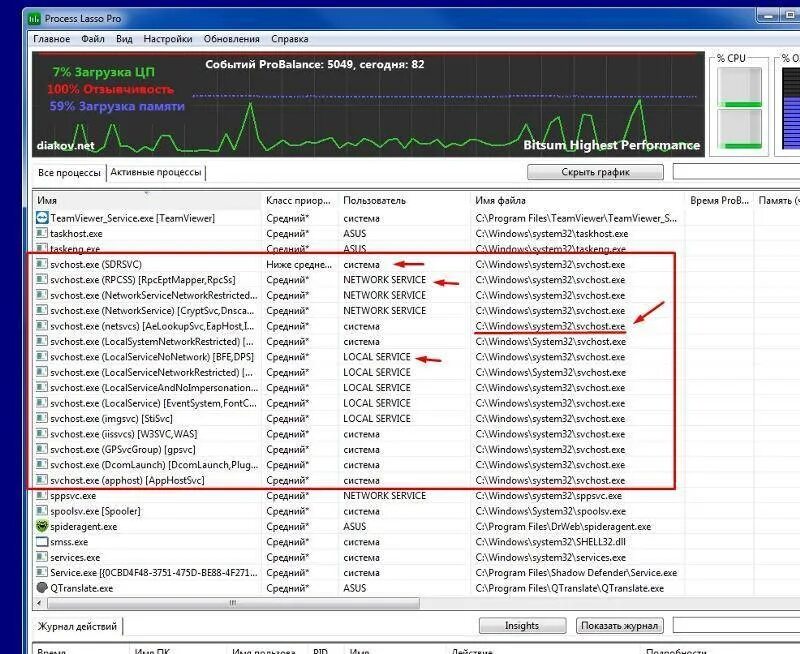
Task: Click the svchost.exe (netsvcs) row icon
Action: [42, 325]
